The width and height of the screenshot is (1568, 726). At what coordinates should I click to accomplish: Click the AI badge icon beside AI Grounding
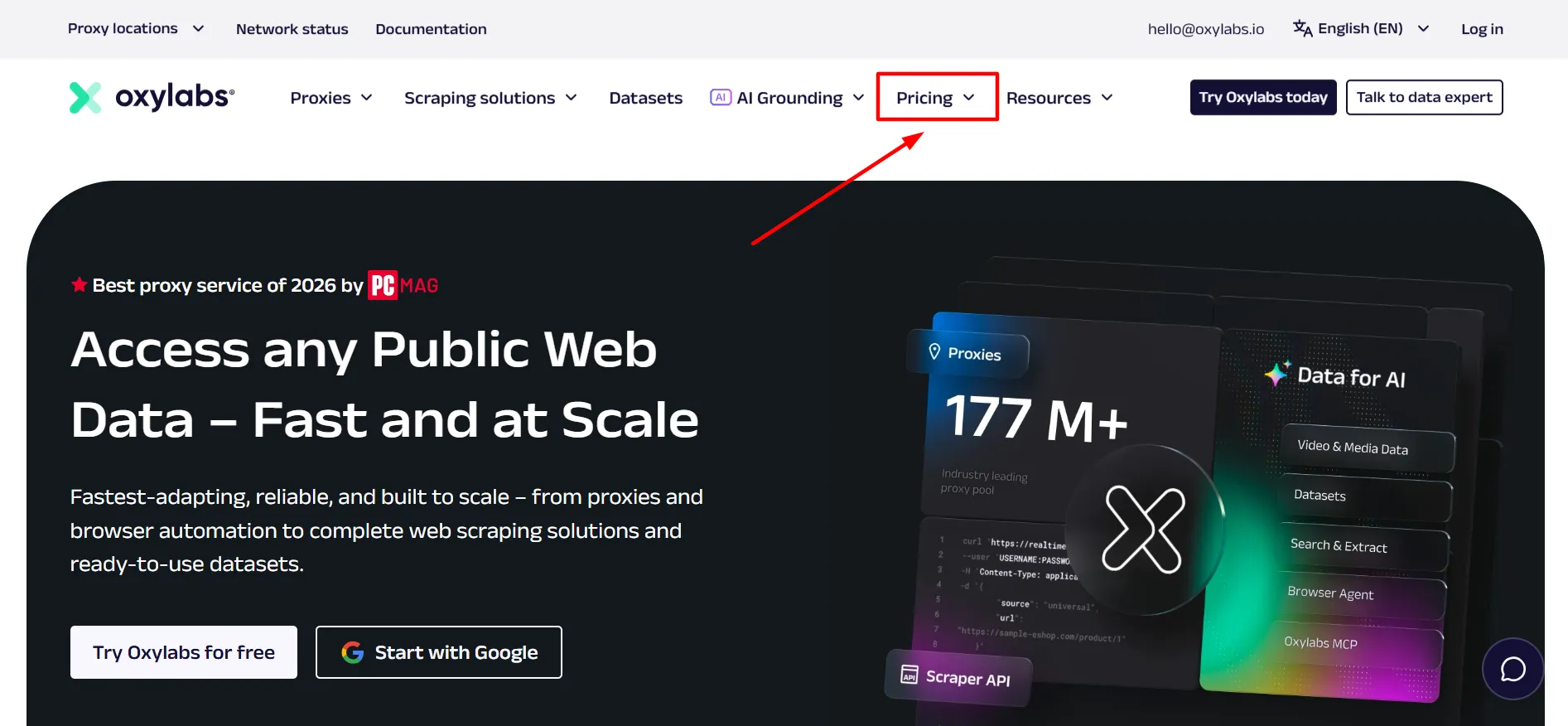coord(721,98)
